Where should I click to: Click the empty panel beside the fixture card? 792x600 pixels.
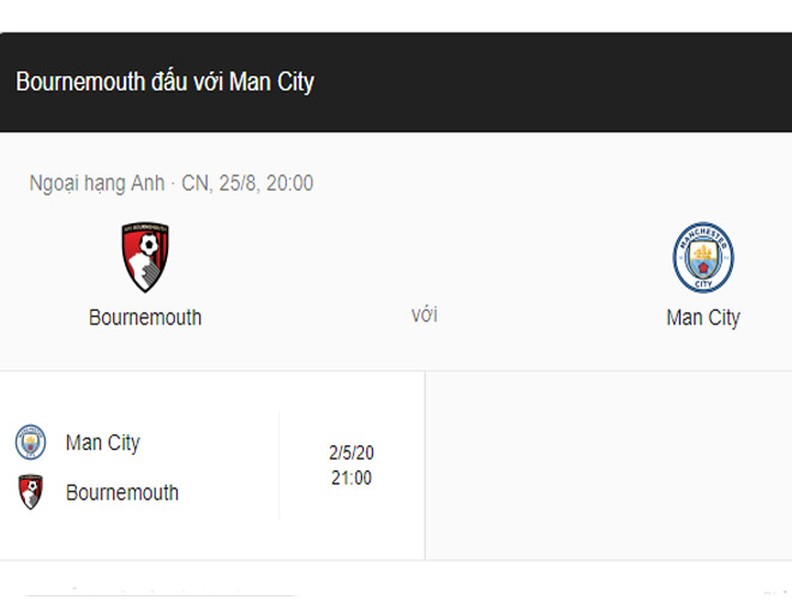point(609,466)
